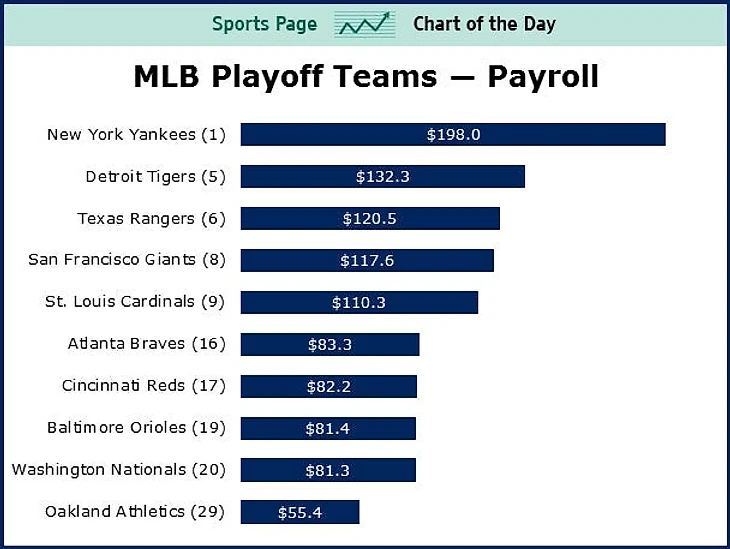Select the Atlanta Braves $83.3 bar
Image resolution: width=730 pixels, height=549 pixels.
coord(330,345)
